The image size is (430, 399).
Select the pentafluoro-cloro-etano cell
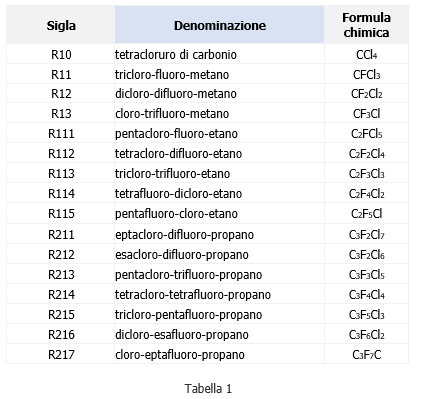click(x=219, y=213)
